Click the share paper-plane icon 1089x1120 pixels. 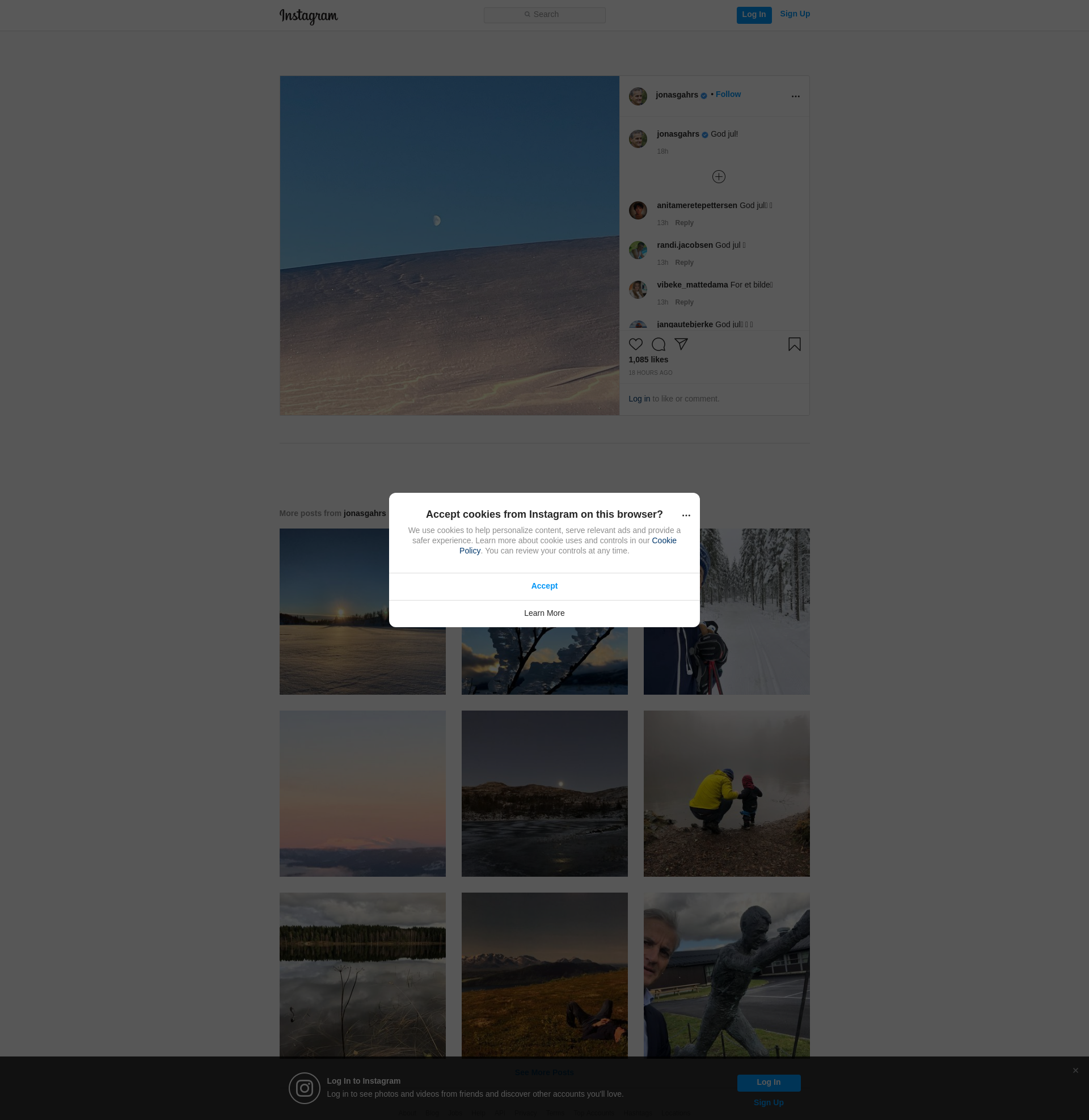click(x=681, y=344)
